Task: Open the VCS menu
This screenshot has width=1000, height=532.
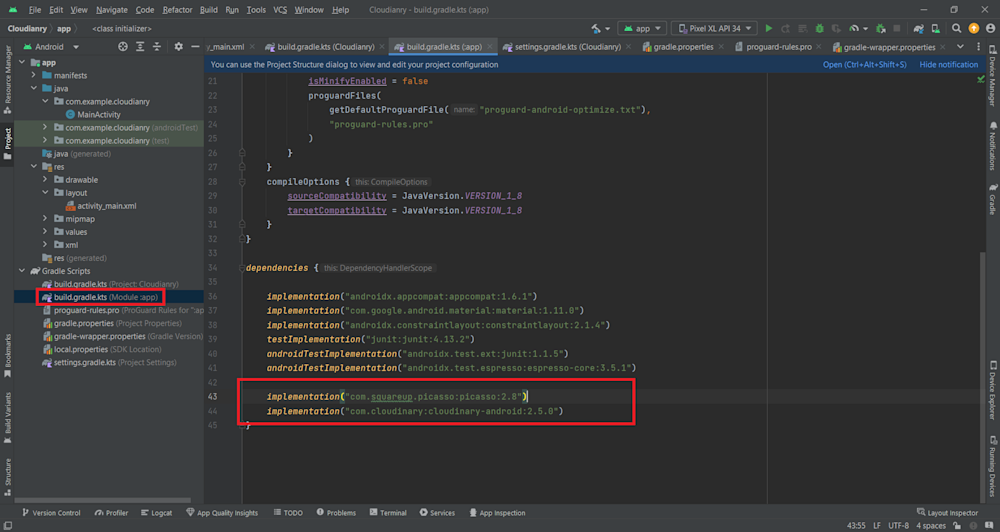Action: point(280,10)
